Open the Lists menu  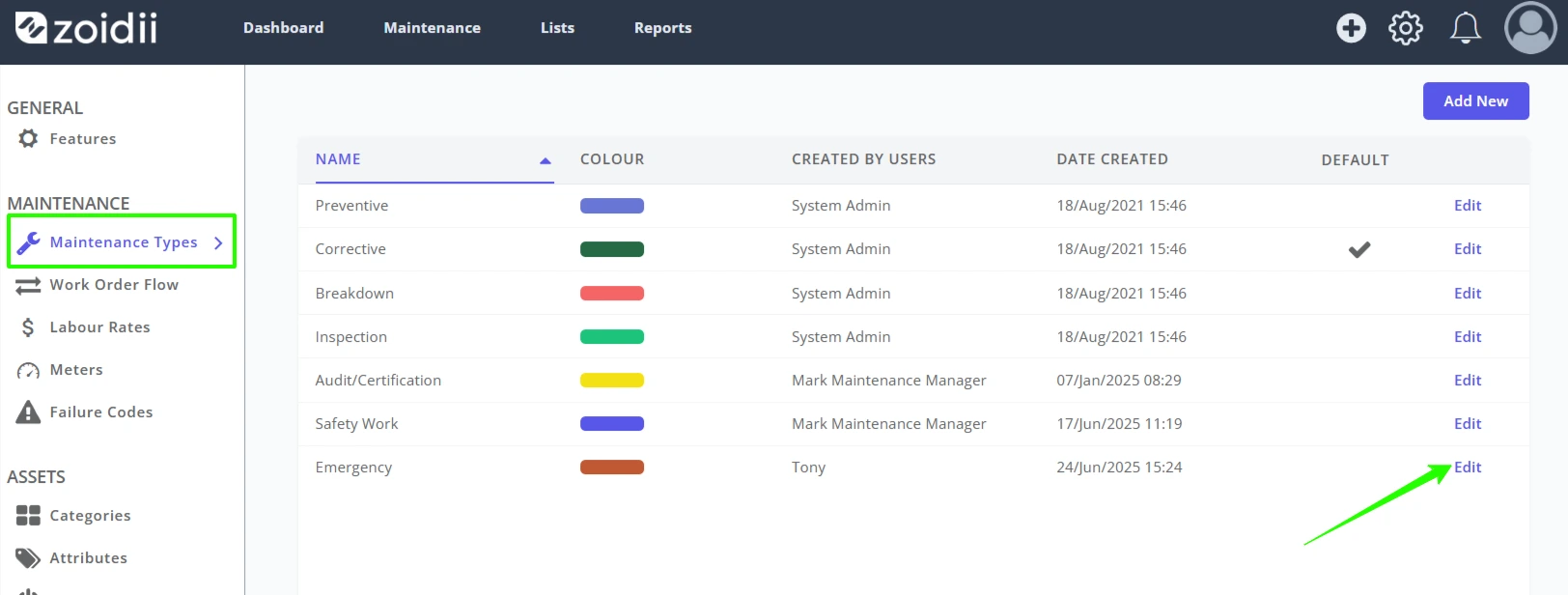(557, 28)
